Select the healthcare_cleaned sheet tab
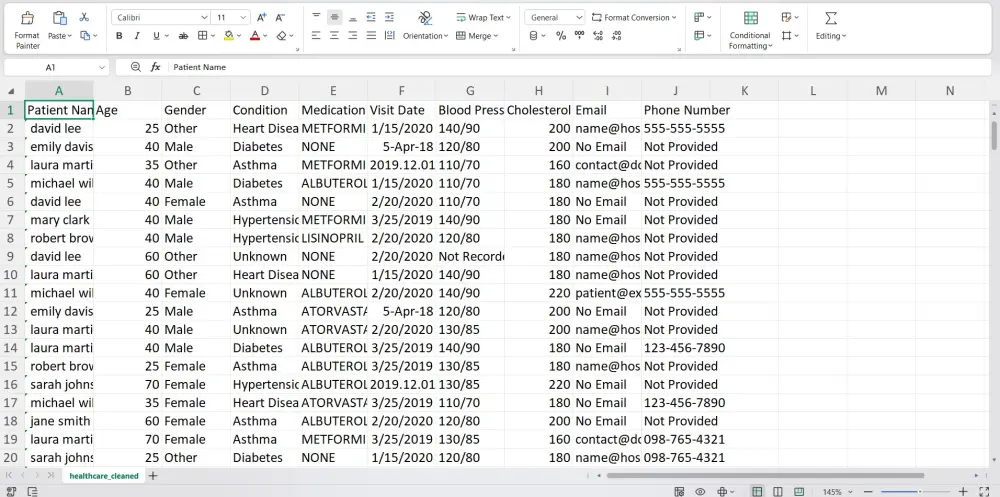 [103, 476]
